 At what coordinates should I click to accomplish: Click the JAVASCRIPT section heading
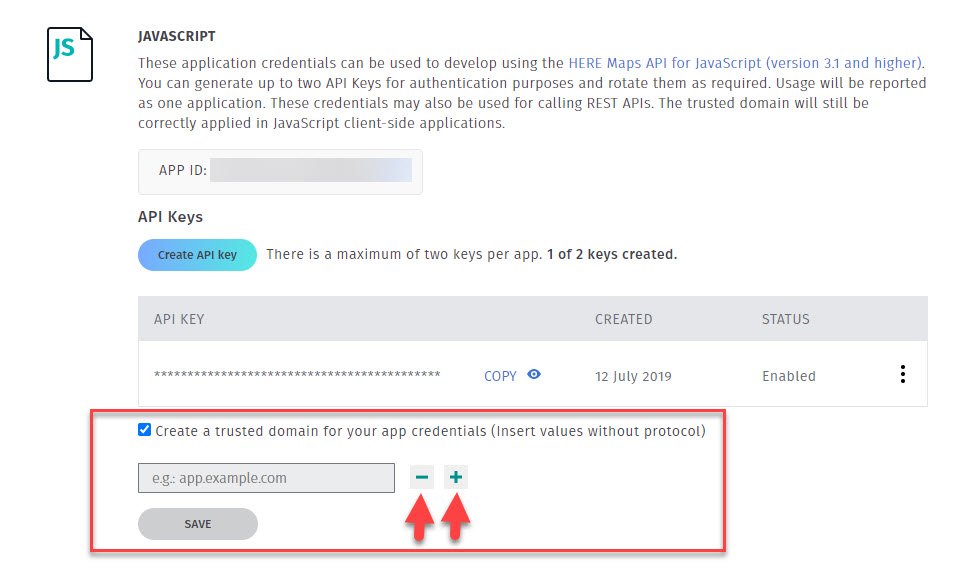(x=177, y=36)
